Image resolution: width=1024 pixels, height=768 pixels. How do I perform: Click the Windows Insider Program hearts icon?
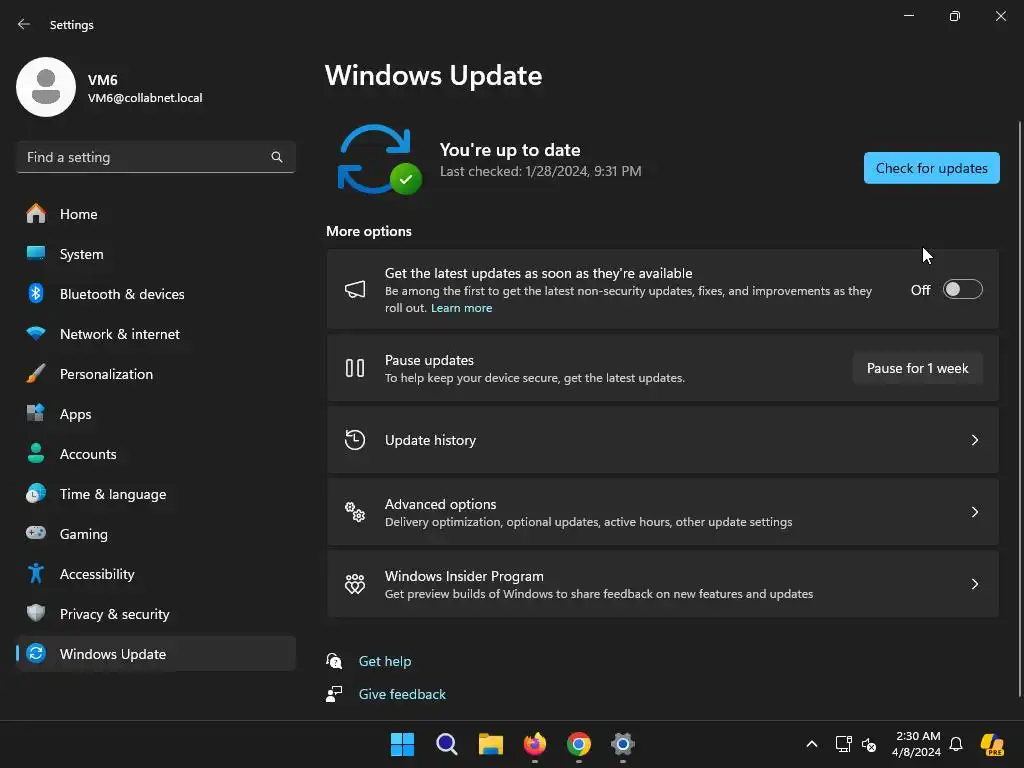coord(355,584)
